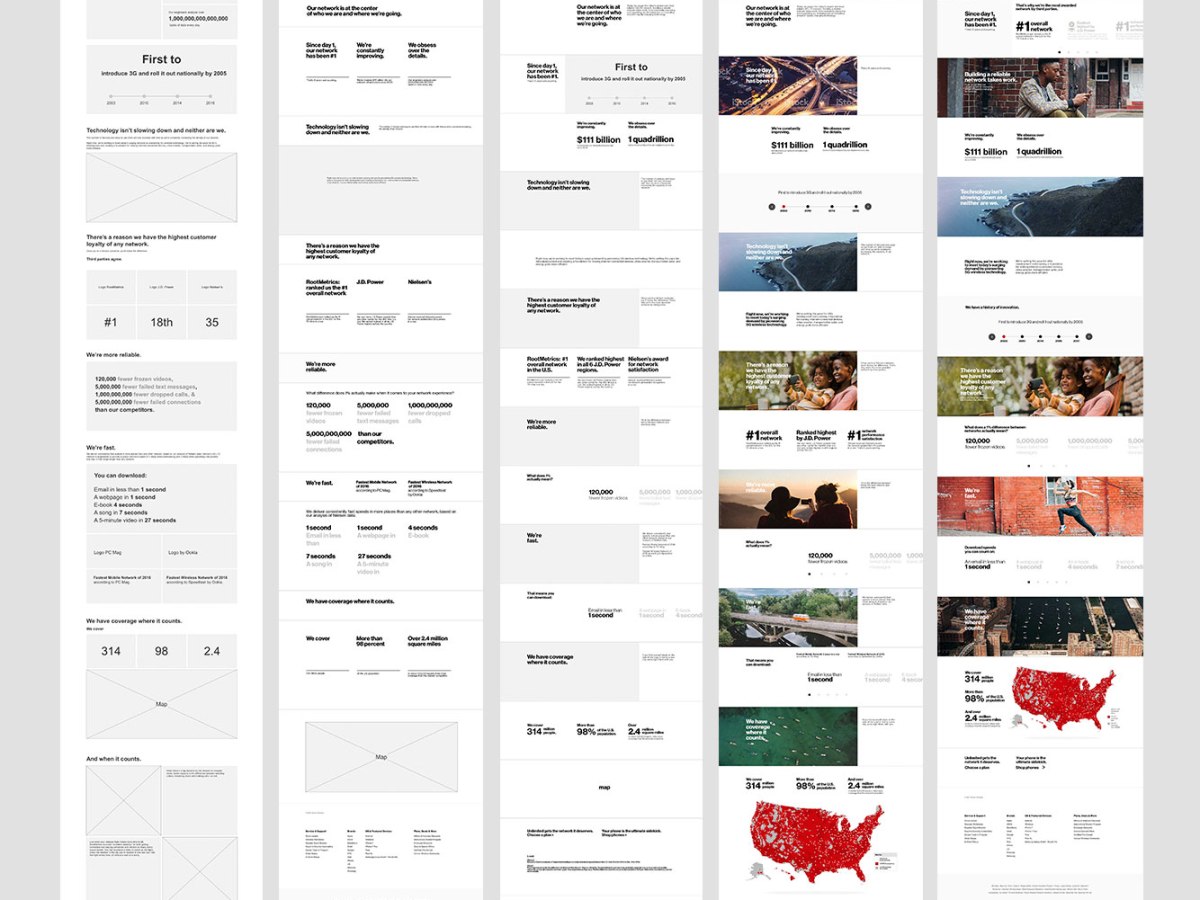Click red 2003 dot on fourth mockup's timeline
Screen dimensions: 1200x900
783,206
